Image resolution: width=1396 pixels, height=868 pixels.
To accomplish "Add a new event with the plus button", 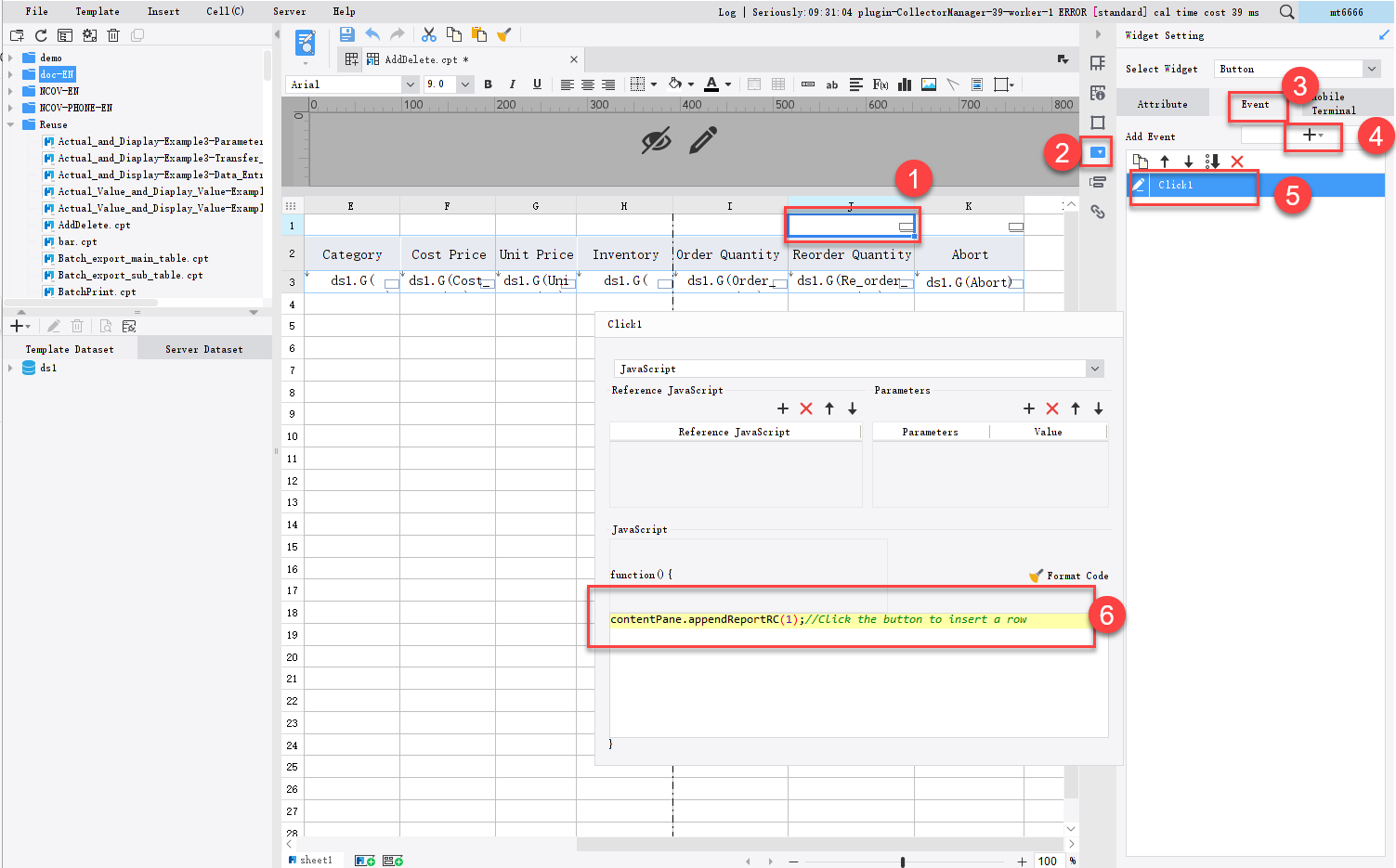I will [1310, 136].
